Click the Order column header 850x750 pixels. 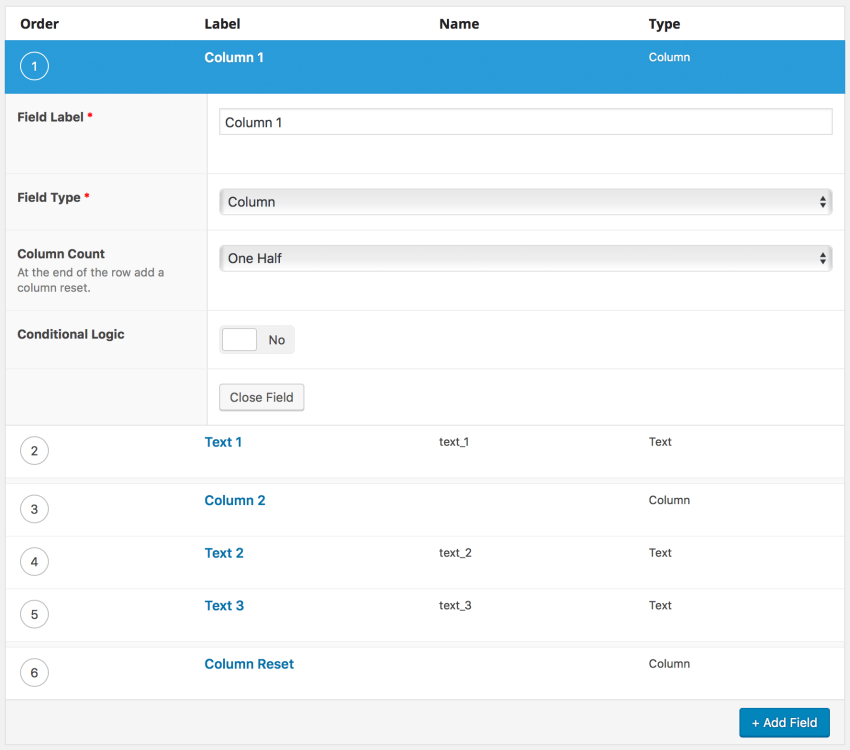click(x=40, y=24)
